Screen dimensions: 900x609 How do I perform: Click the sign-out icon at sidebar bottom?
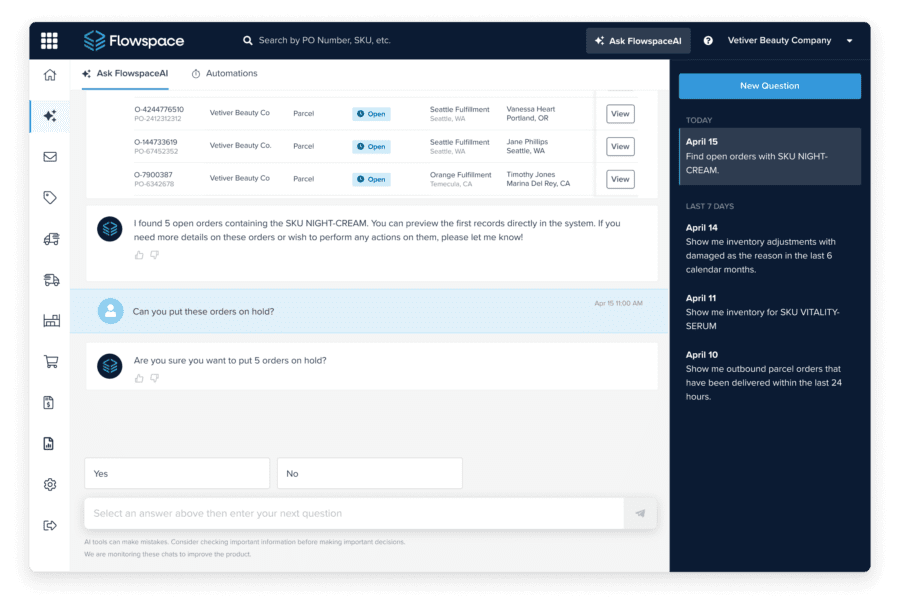point(49,524)
